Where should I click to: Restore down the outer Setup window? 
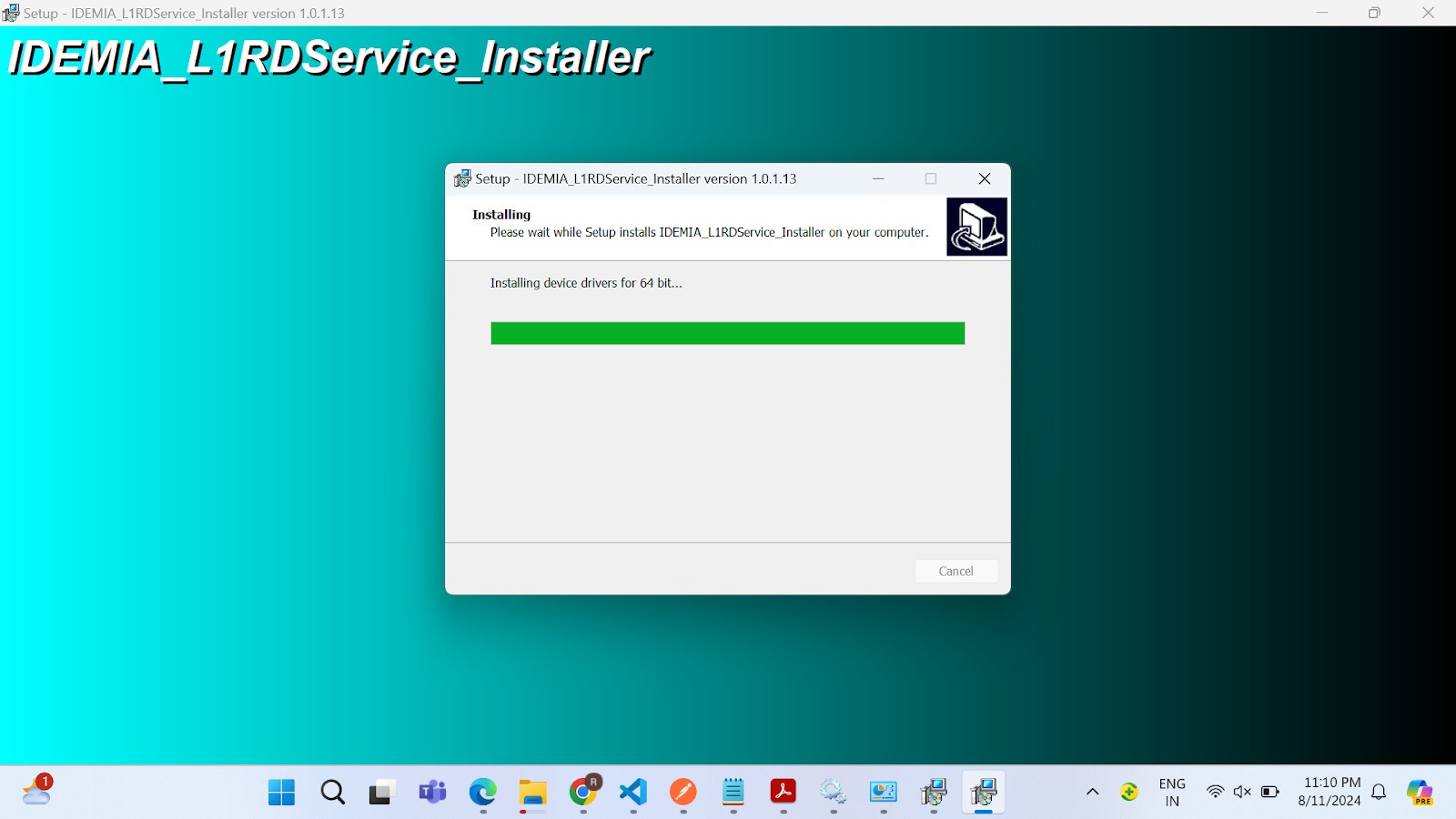pyautogui.click(x=1374, y=13)
